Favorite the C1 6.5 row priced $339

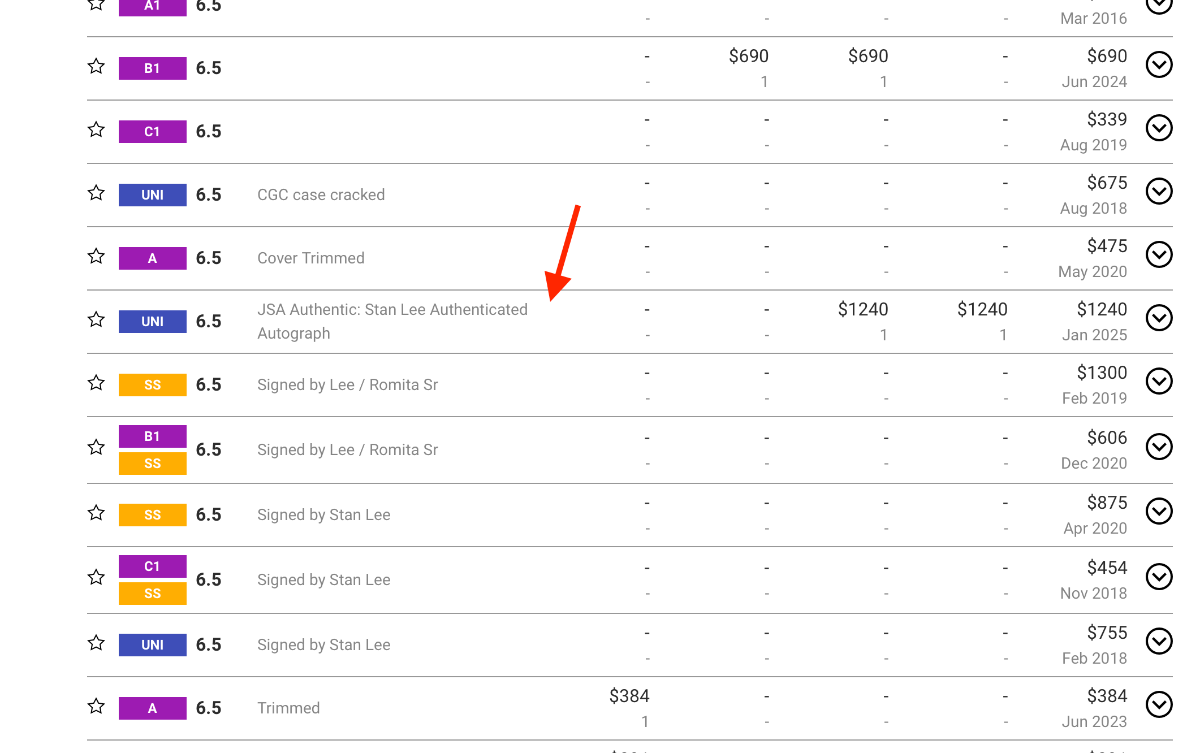tap(96, 130)
